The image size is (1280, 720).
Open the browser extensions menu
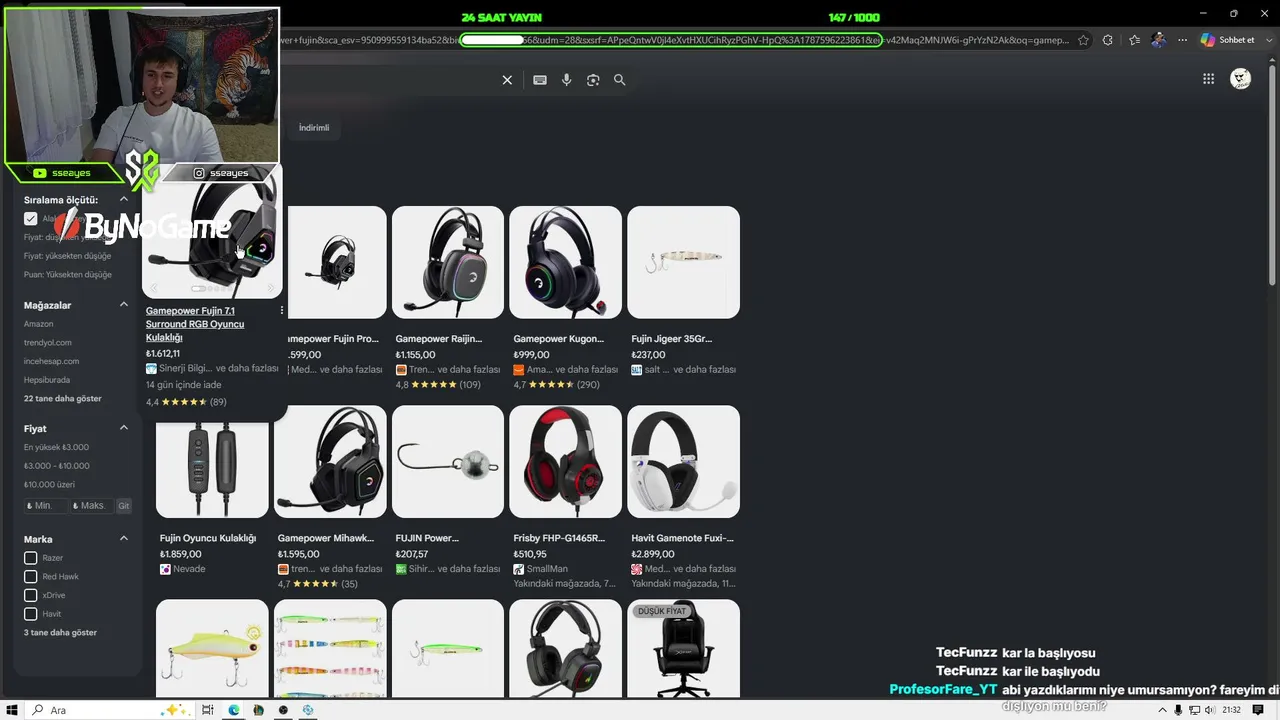click(1108, 40)
